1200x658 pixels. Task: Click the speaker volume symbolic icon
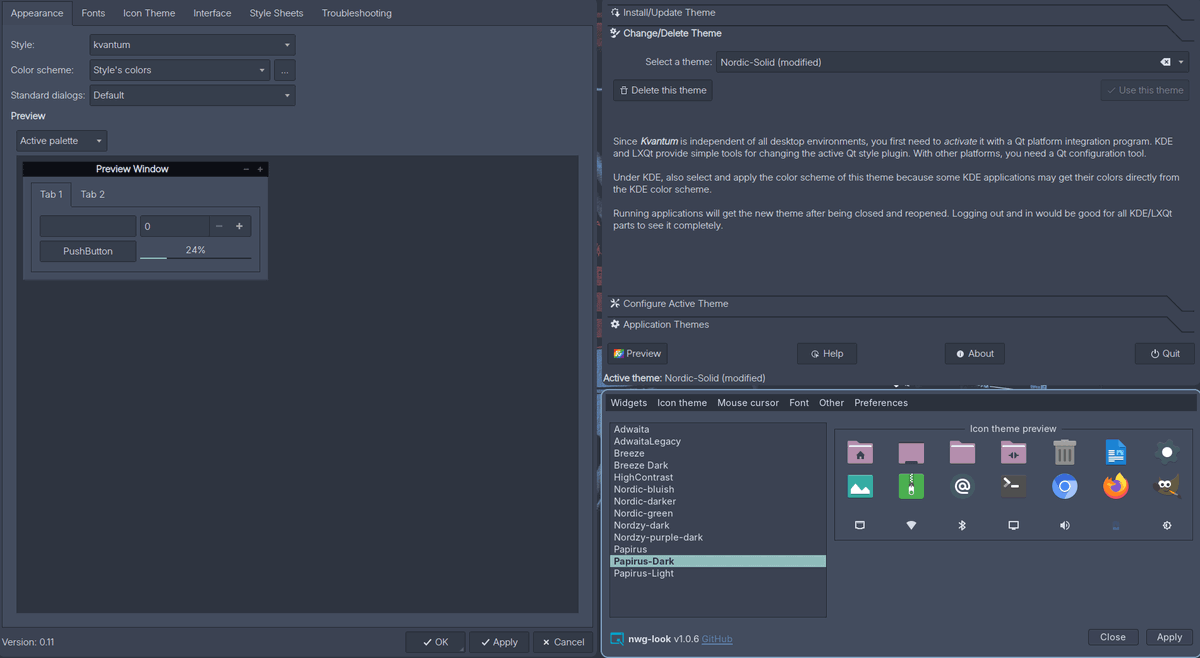tap(1064, 525)
